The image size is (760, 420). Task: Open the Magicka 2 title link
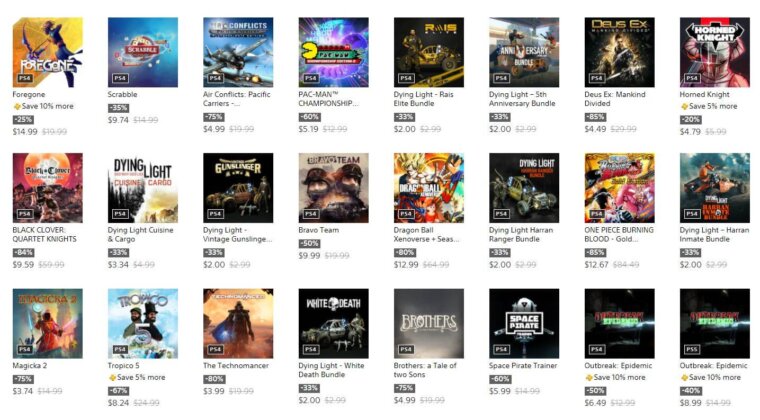coord(30,366)
